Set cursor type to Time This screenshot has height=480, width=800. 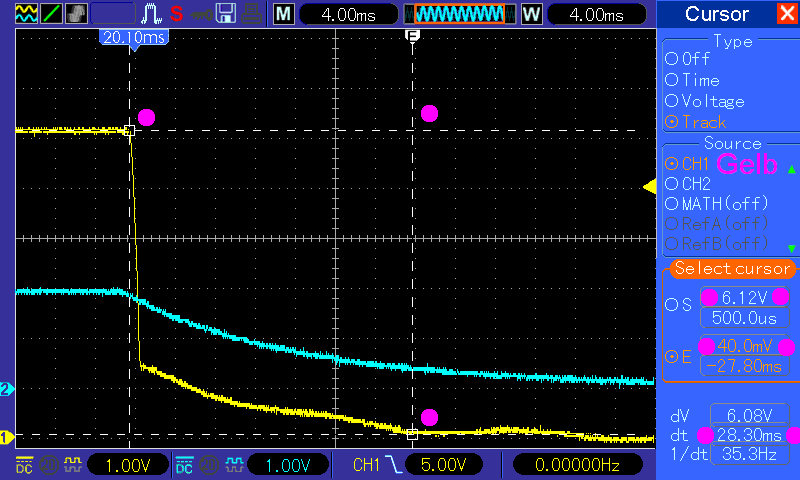point(692,80)
